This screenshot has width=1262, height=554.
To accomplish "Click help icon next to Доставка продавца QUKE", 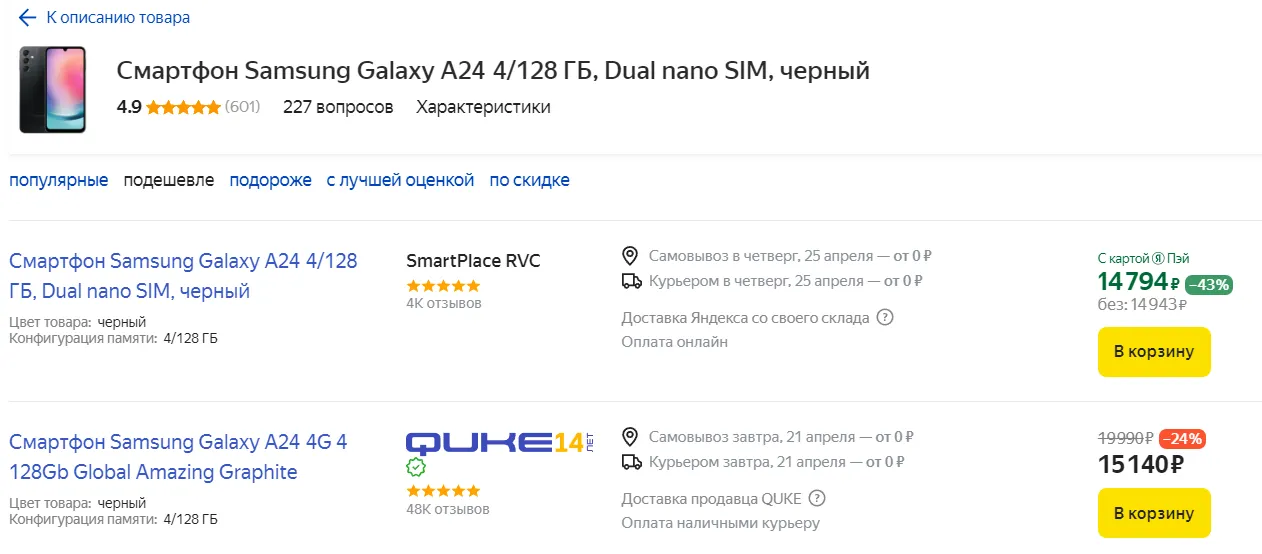I will (x=817, y=498).
